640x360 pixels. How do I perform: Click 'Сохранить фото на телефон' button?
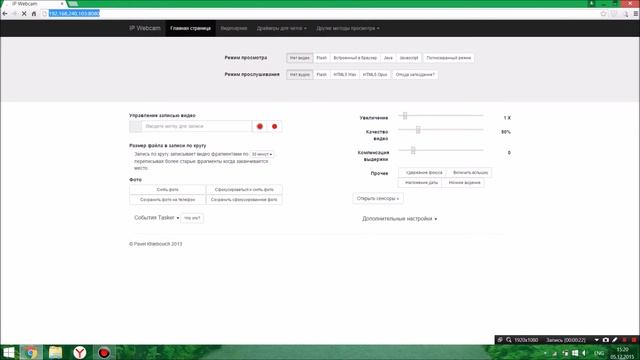click(x=168, y=200)
